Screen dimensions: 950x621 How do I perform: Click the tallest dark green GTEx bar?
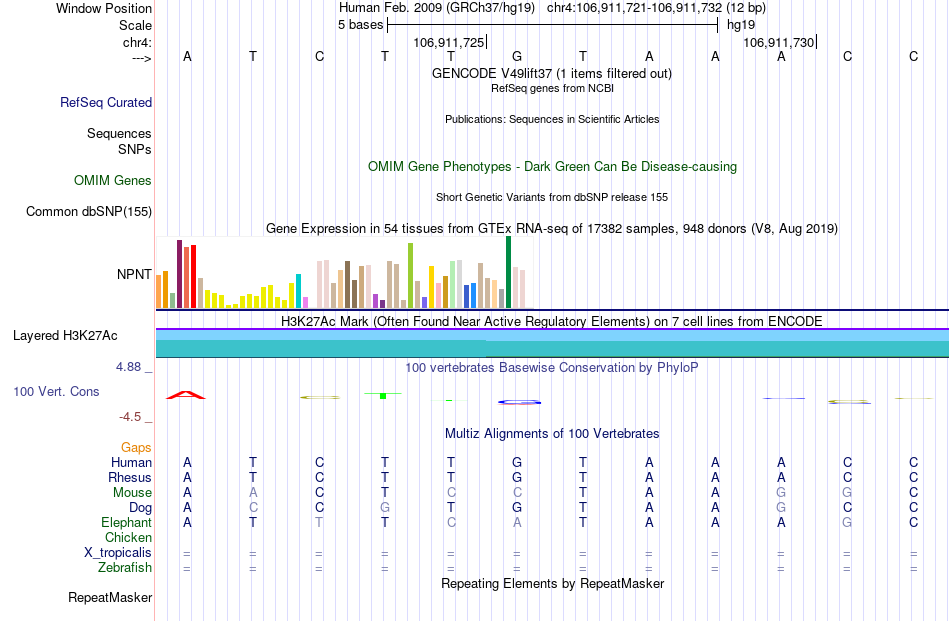point(508,272)
